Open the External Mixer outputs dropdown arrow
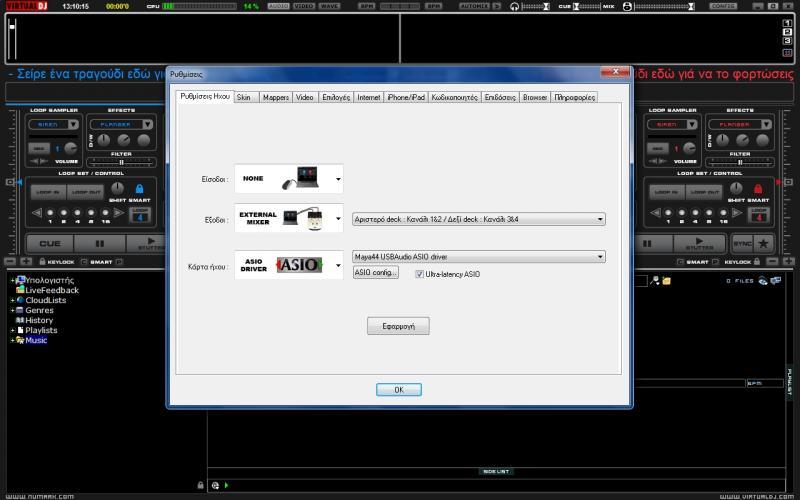 (338, 219)
